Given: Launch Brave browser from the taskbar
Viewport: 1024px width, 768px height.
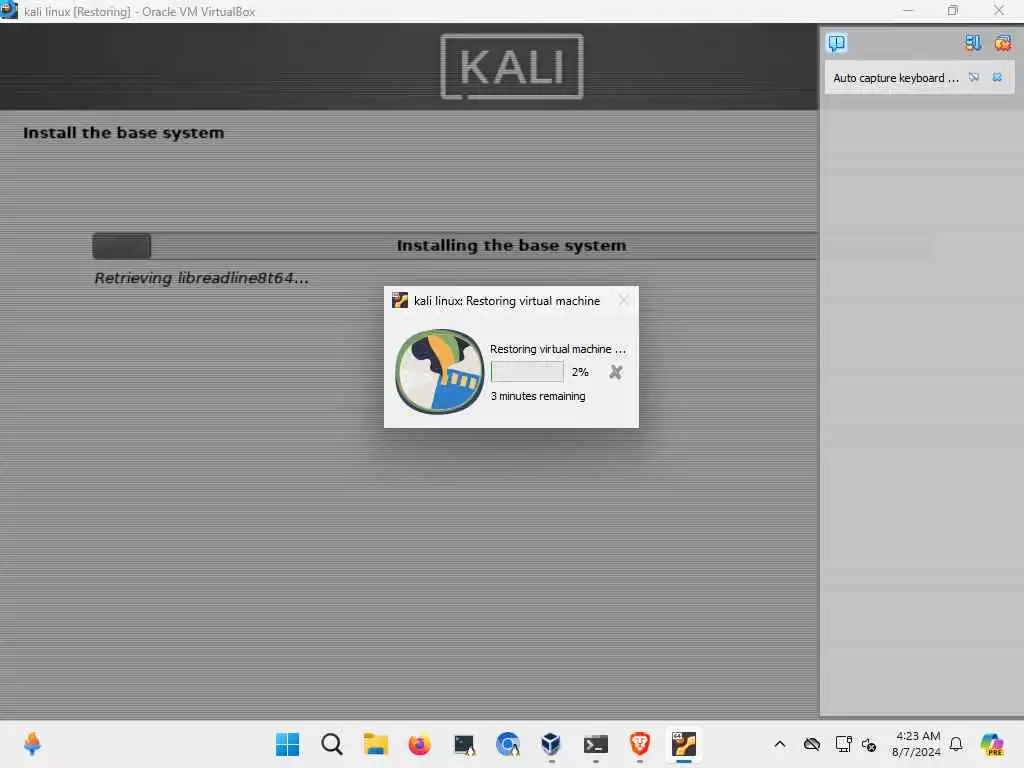Looking at the screenshot, I should coord(639,744).
